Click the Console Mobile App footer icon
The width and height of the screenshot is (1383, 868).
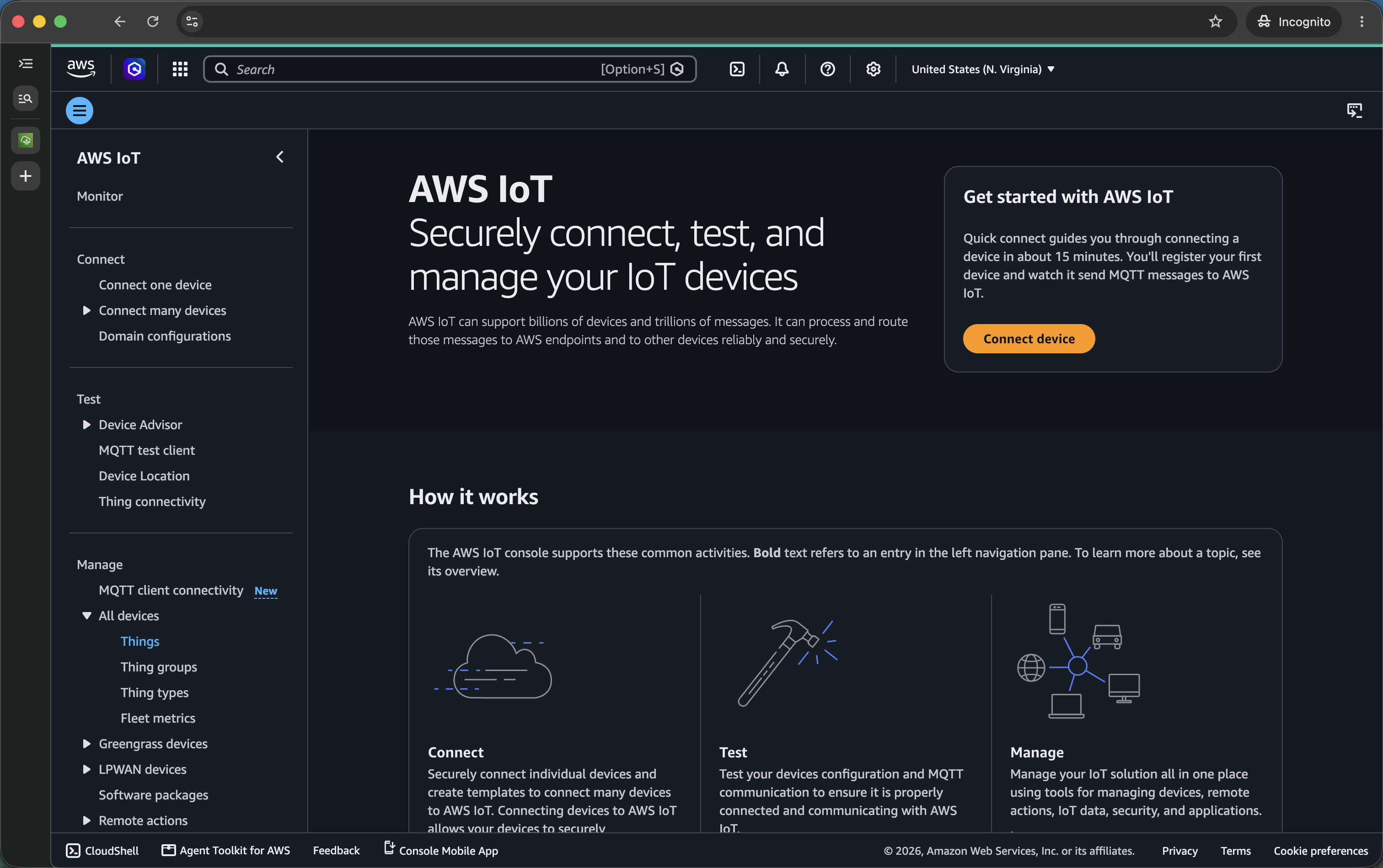(389, 847)
